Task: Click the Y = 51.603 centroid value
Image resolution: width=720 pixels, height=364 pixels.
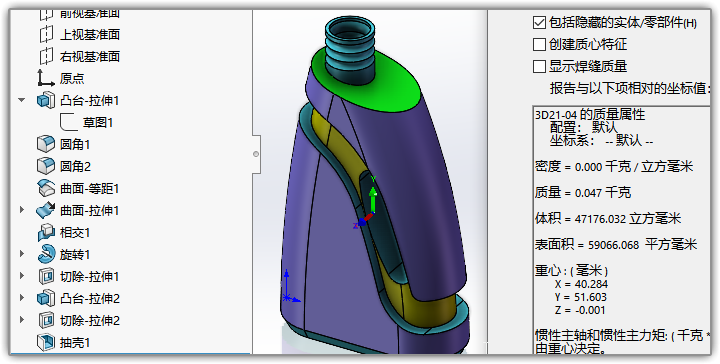Action: click(581, 297)
